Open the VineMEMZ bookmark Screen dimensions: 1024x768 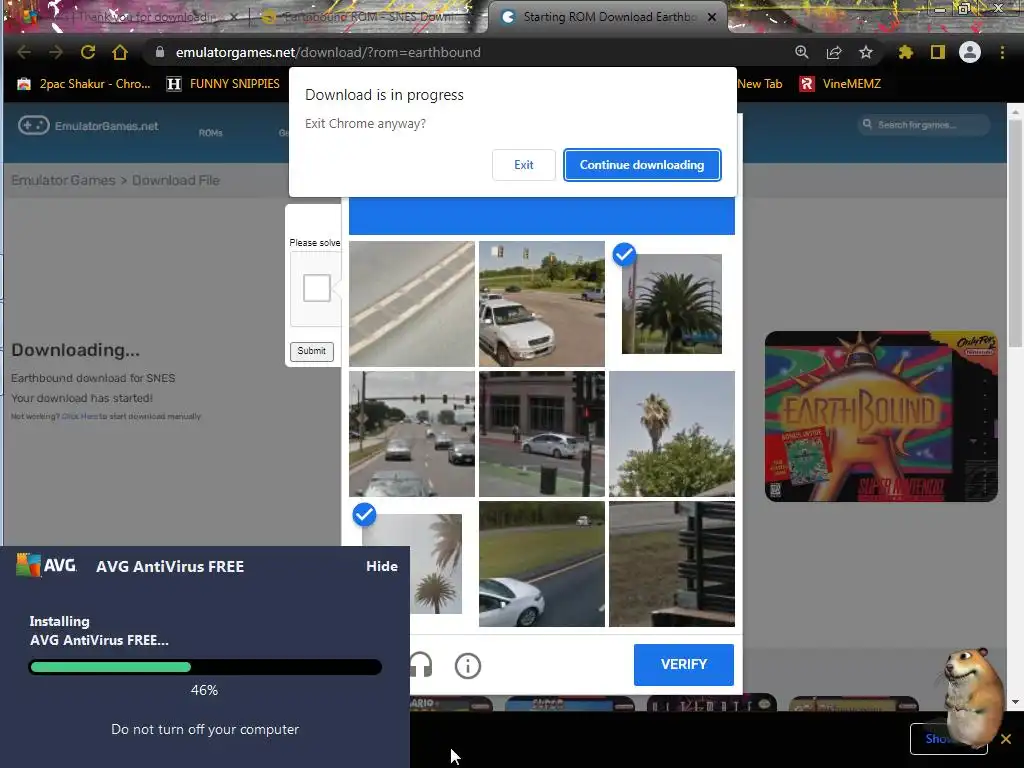840,84
